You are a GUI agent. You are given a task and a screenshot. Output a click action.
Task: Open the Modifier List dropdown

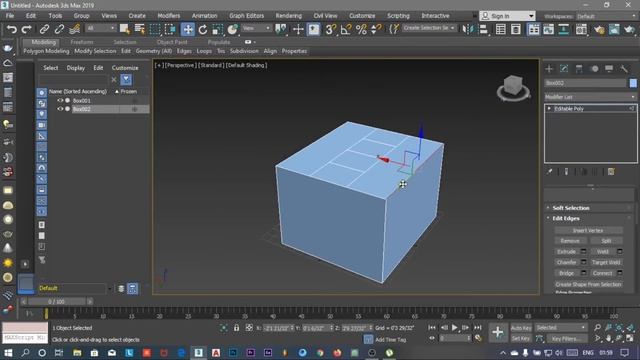[590, 97]
